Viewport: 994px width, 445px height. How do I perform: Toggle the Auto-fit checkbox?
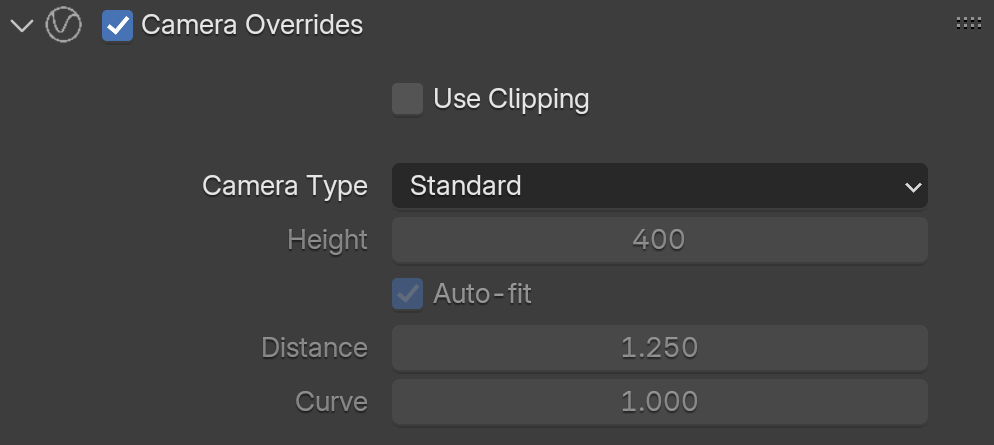point(407,294)
